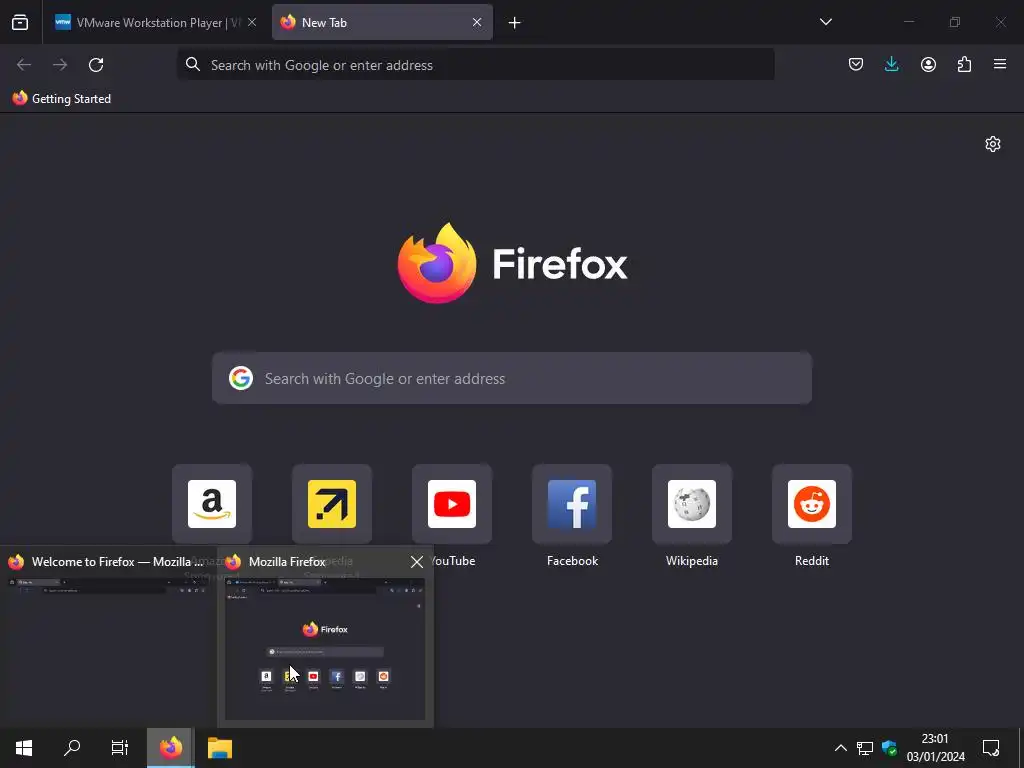
Task: Click the Google search box on page
Action: coord(512,378)
